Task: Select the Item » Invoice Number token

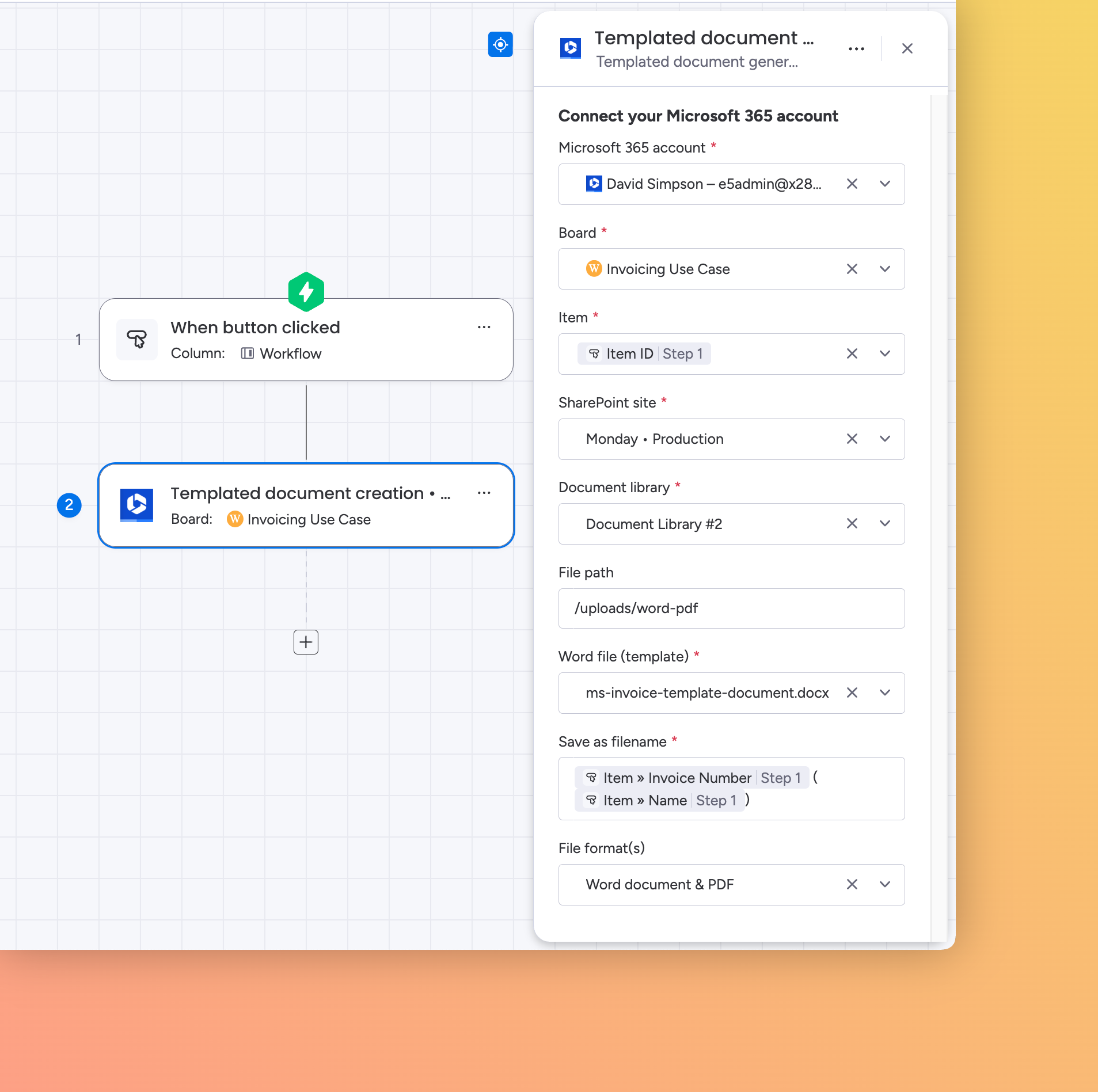Action: click(x=692, y=778)
